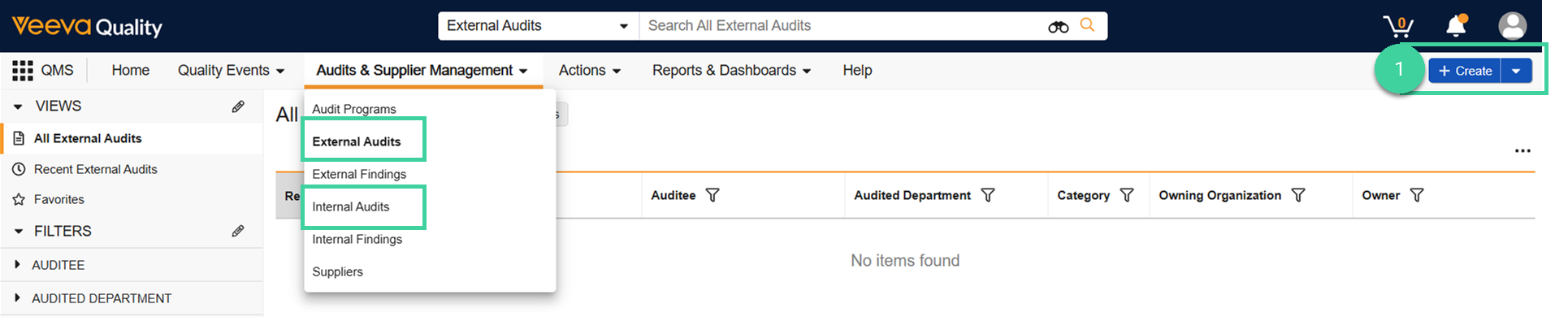Open the QMS app grid icon

coord(22,71)
